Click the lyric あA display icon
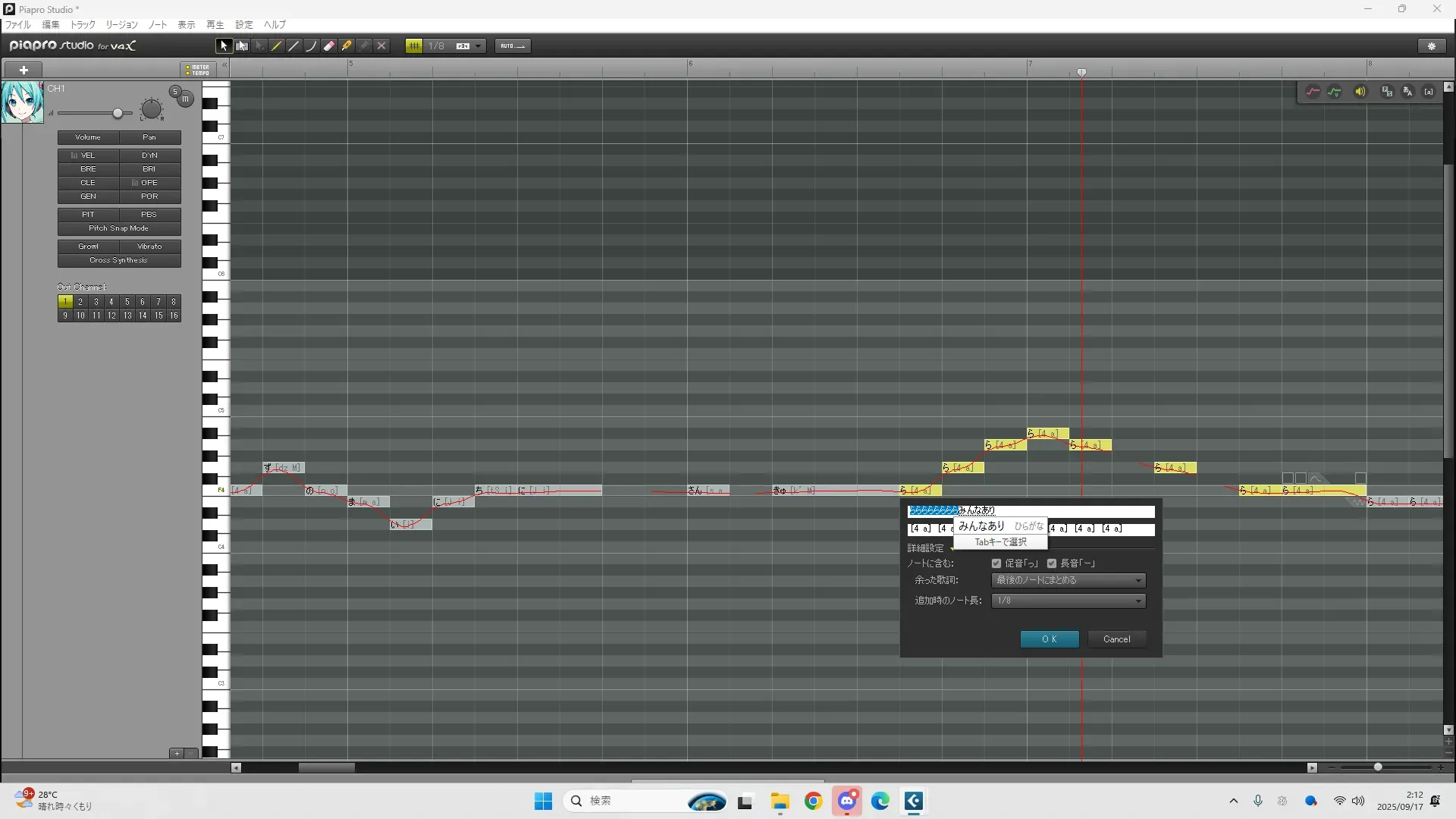 tap(1407, 92)
